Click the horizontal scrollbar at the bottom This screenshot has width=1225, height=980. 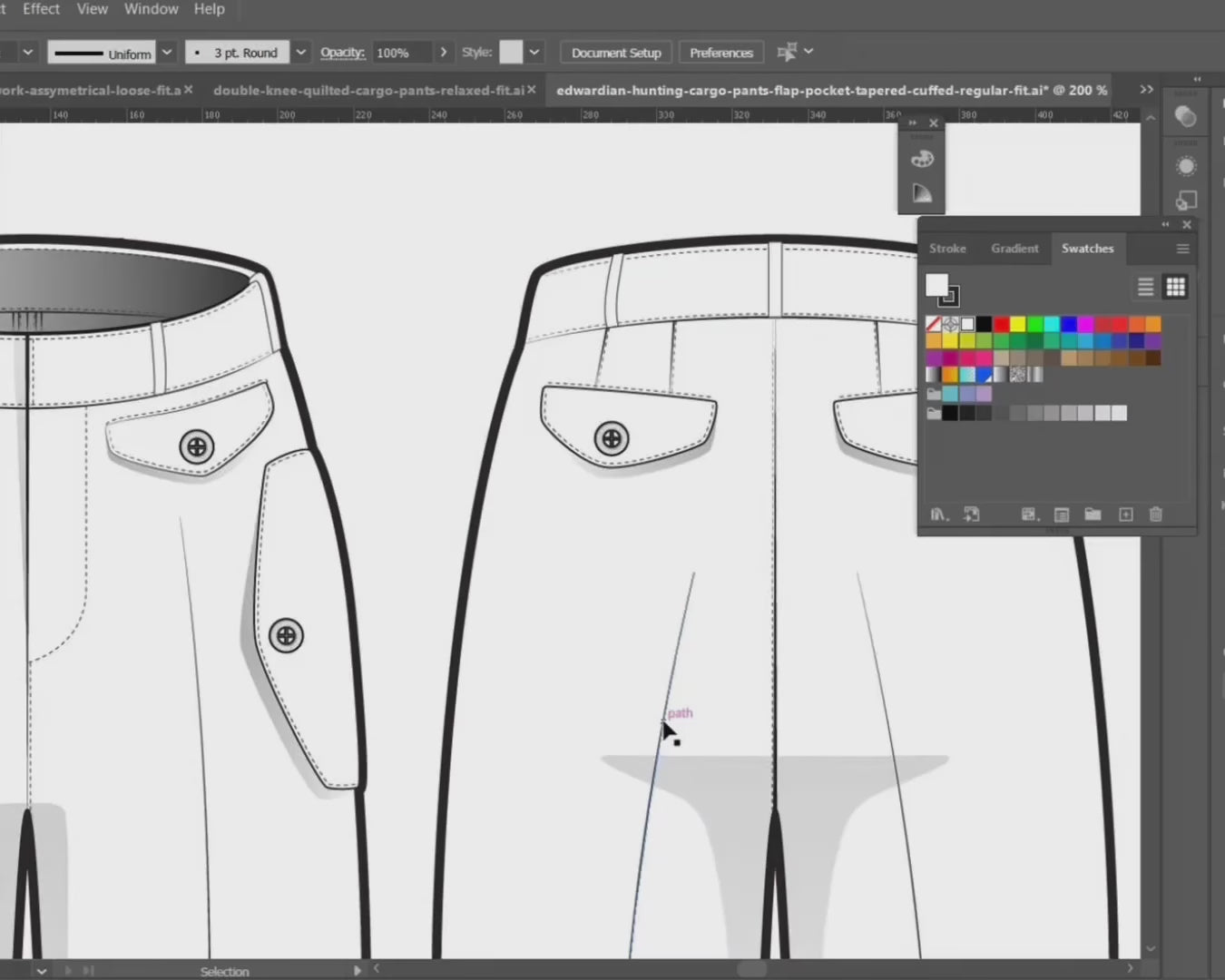coord(753,969)
